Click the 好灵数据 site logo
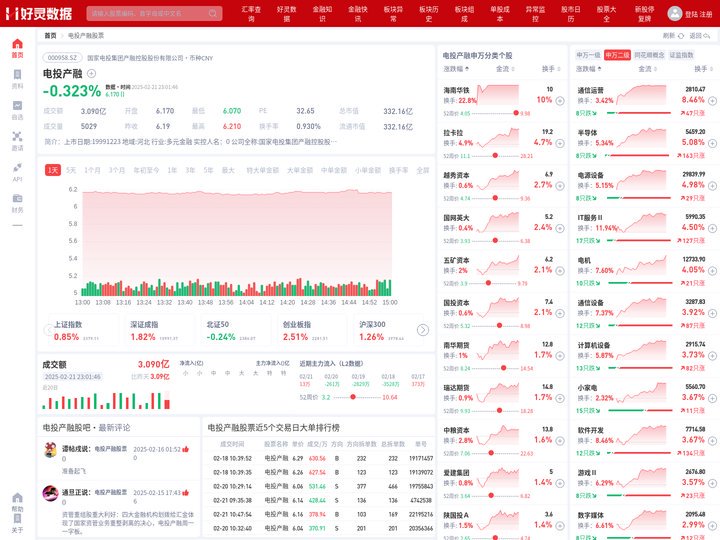The image size is (720, 540). pyautogui.click(x=39, y=14)
